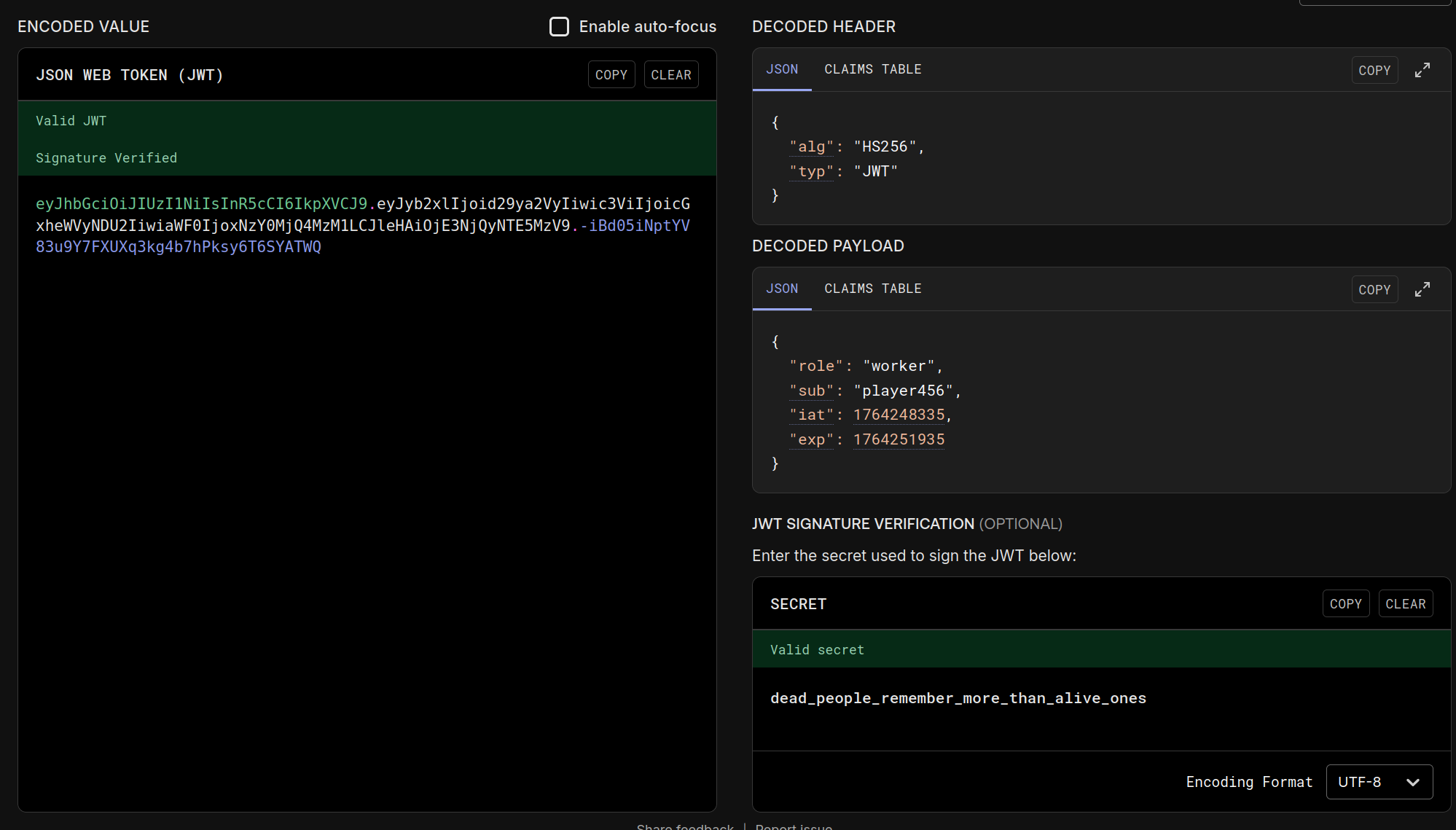Viewport: 1456px width, 830px height.
Task: Enable the auto-focus checkbox
Action: (559, 27)
